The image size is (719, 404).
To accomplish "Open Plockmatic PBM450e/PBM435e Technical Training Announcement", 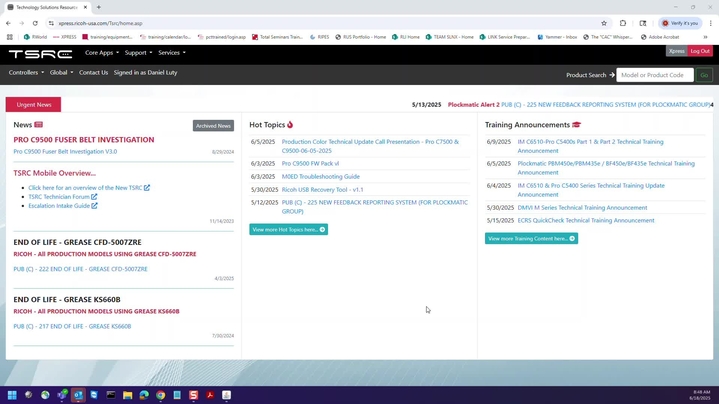I will (606, 168).
